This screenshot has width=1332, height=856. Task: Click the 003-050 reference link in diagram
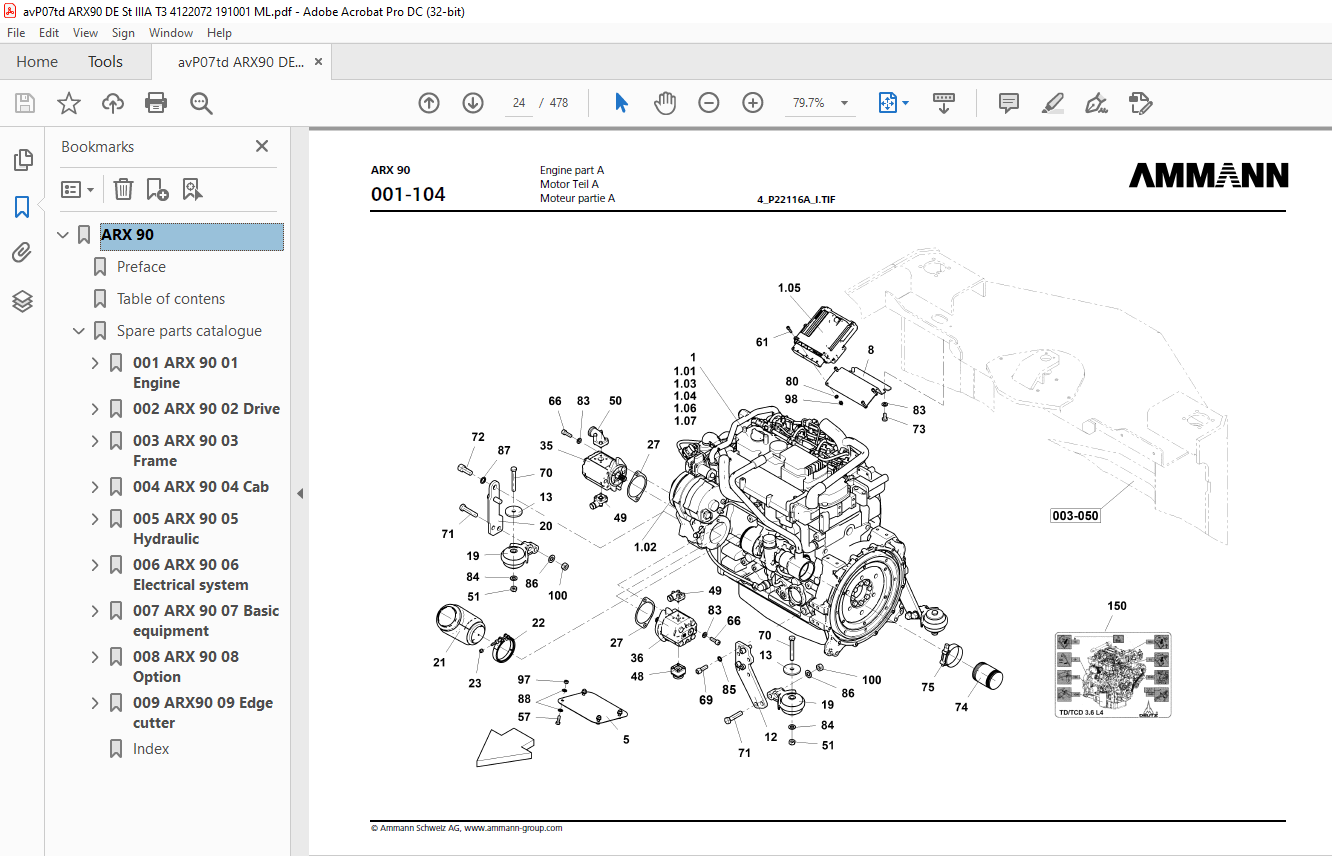coord(1075,516)
